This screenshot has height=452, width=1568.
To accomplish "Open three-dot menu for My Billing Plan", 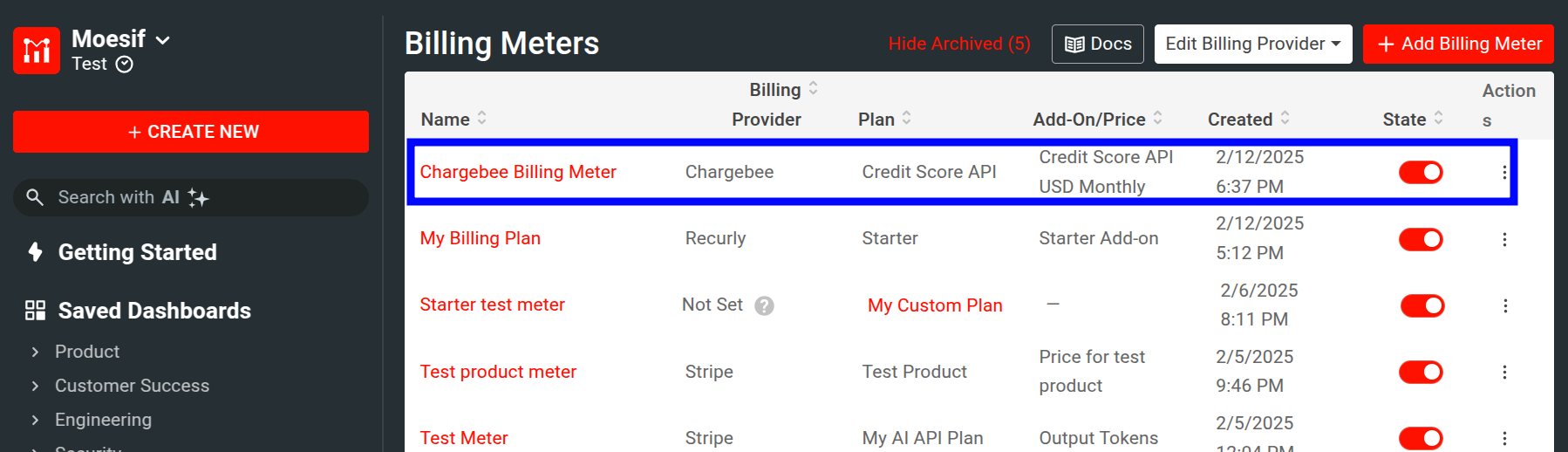I will click(x=1504, y=239).
